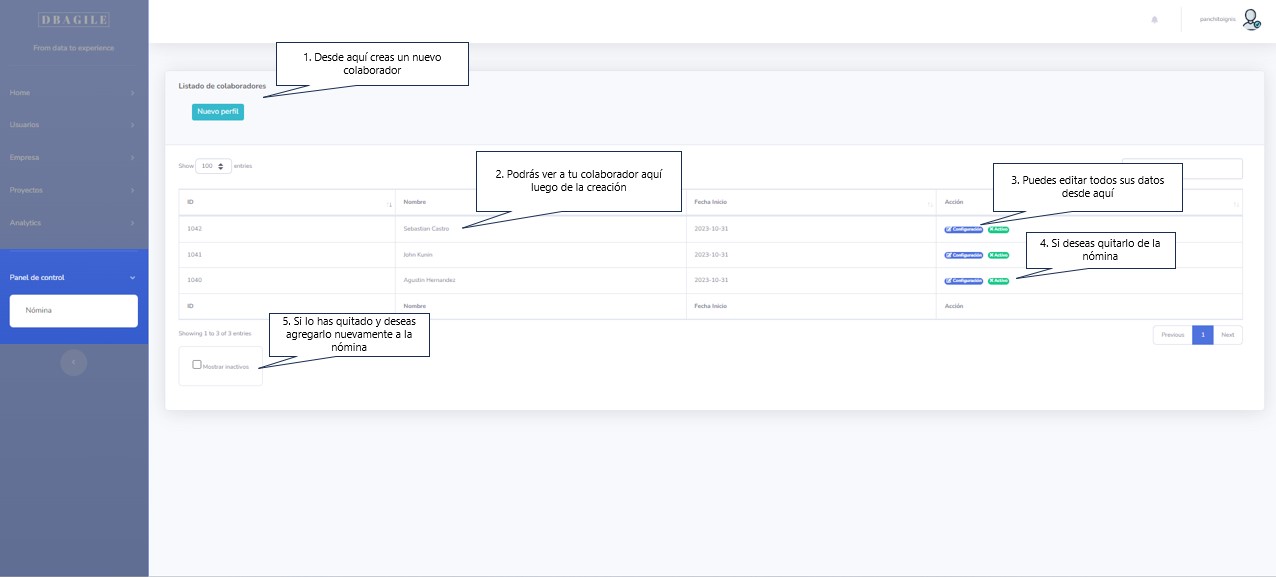Viewport: 1276px width, 577px height.
Task: Go to the Next page
Action: 1227,335
